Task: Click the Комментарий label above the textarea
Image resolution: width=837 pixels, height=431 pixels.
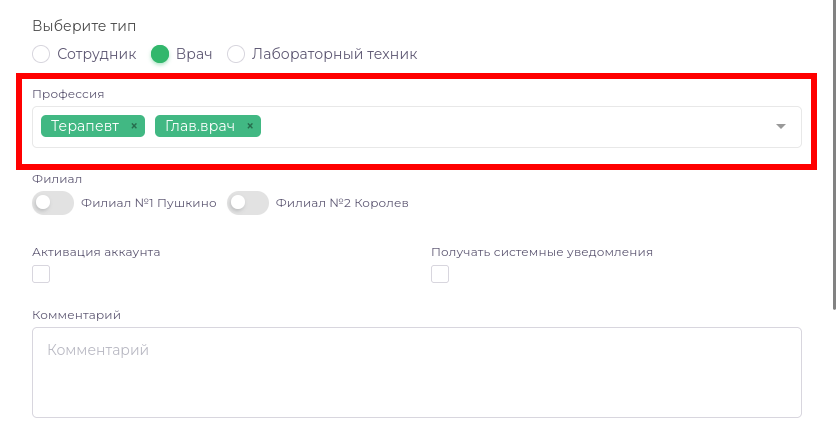Action: 76,315
